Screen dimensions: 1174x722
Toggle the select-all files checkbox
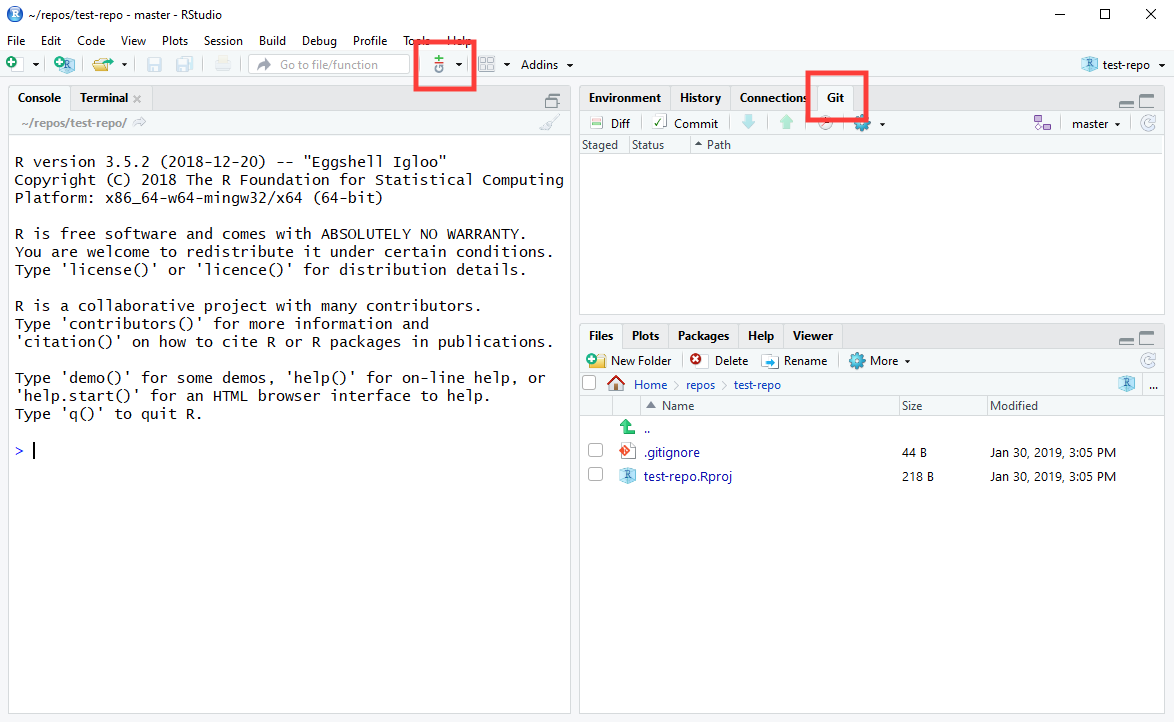[x=589, y=384]
